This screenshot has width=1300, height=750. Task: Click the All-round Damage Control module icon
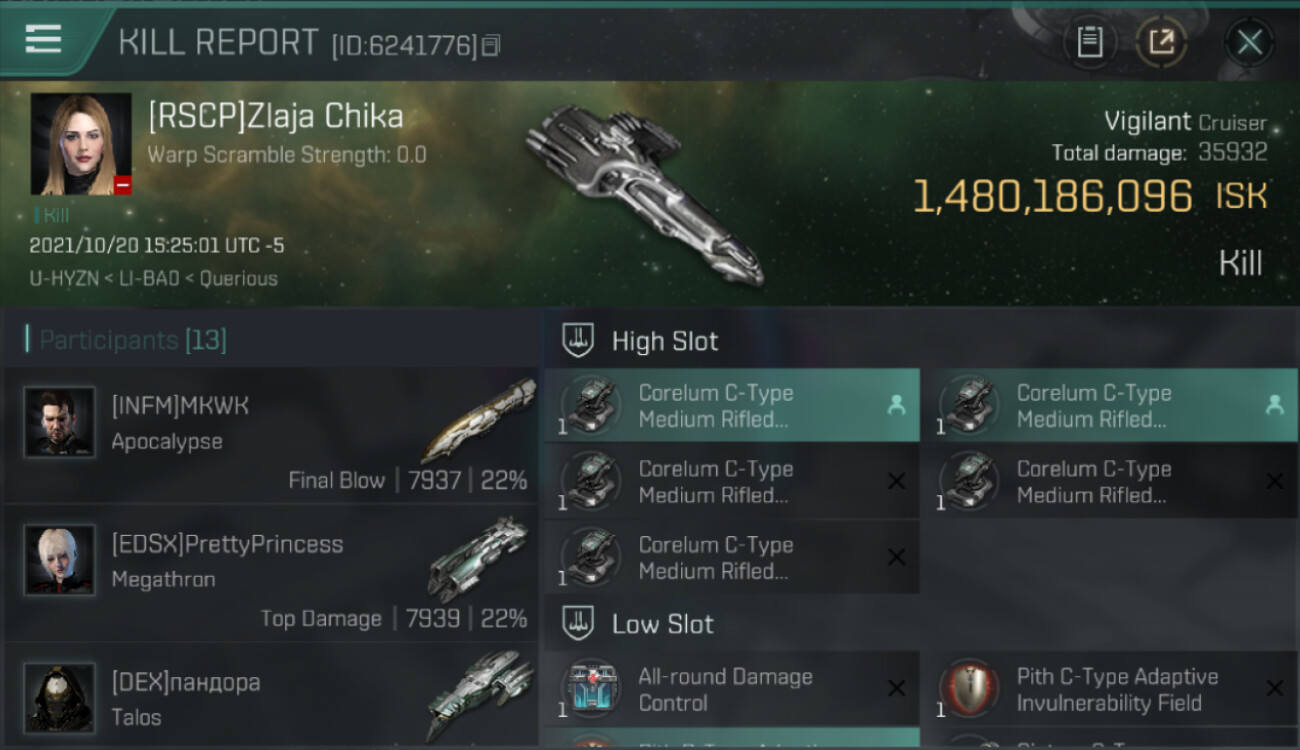click(591, 689)
